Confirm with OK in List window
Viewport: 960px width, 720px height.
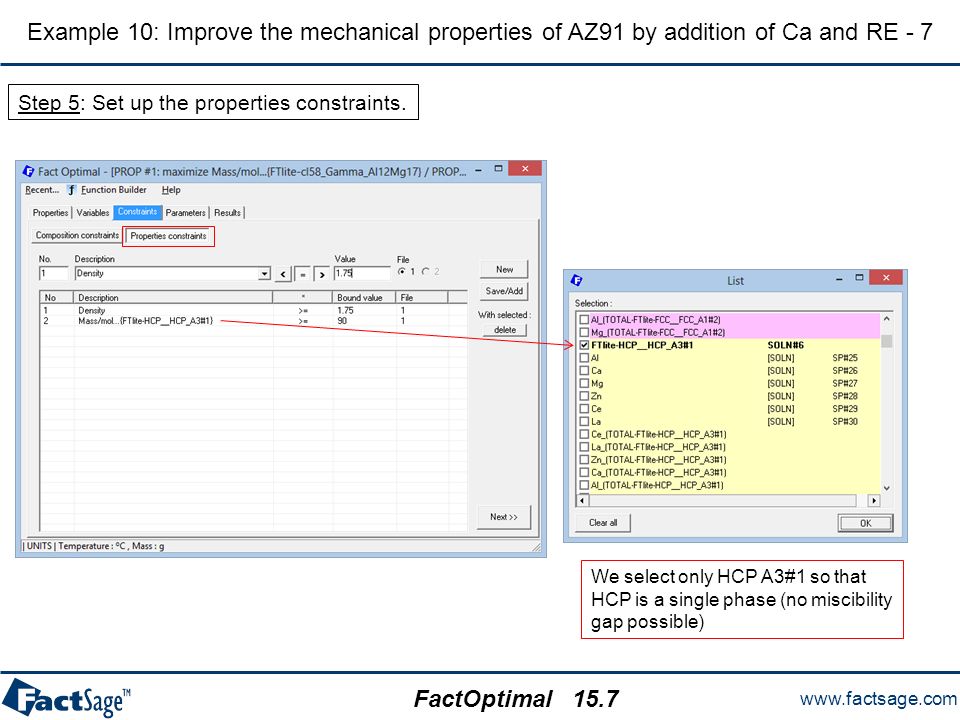coord(865,523)
